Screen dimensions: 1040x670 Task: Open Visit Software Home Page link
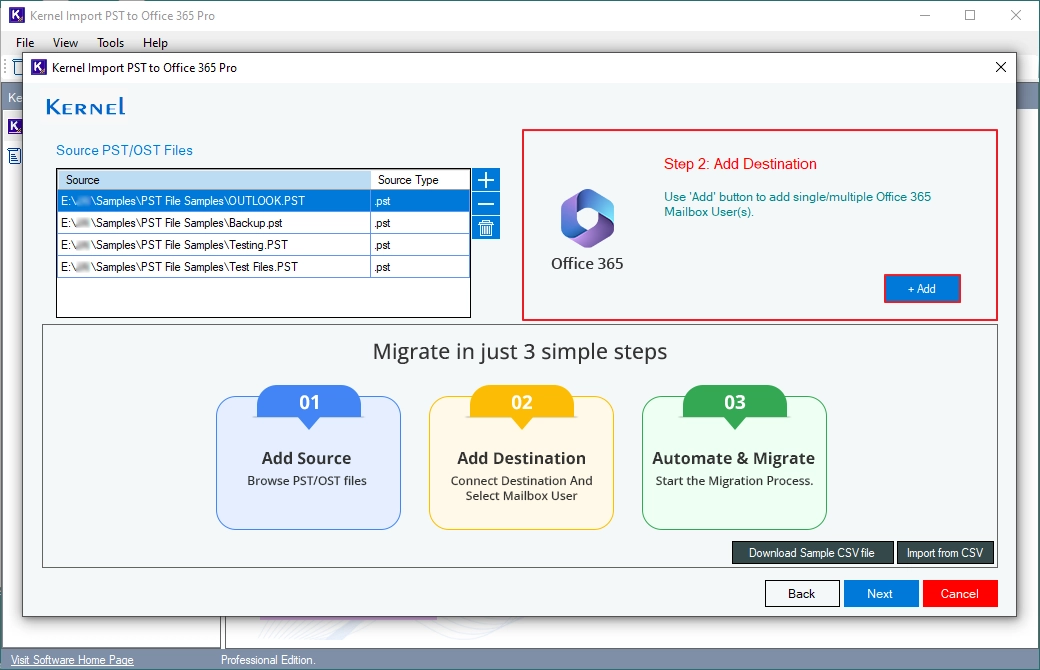tap(72, 659)
